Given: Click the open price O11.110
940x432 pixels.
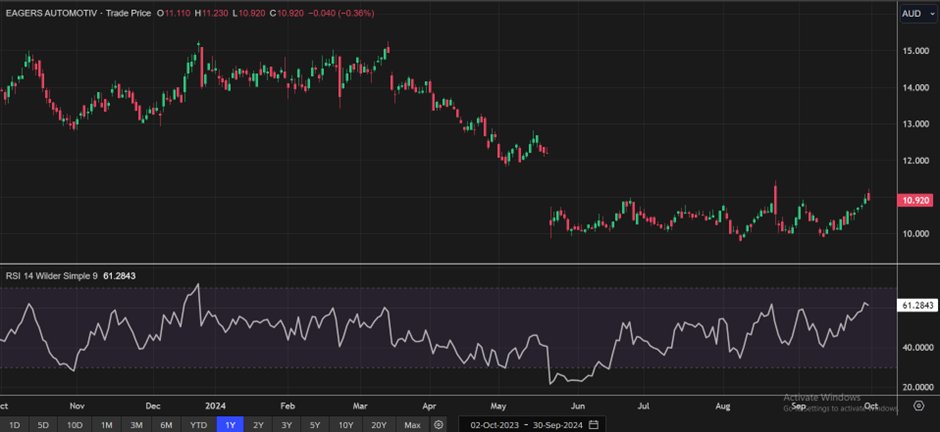Looking at the screenshot, I should [172, 13].
